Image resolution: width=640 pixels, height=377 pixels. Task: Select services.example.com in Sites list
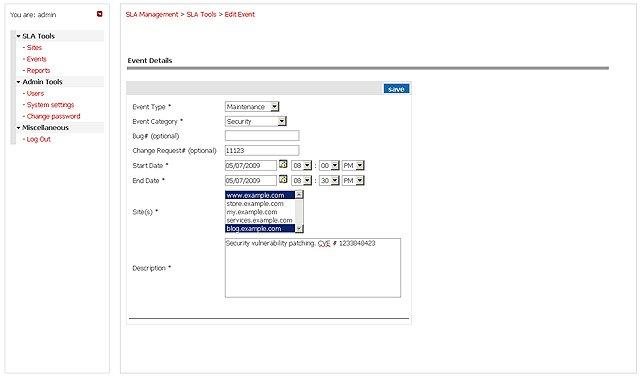(260, 220)
